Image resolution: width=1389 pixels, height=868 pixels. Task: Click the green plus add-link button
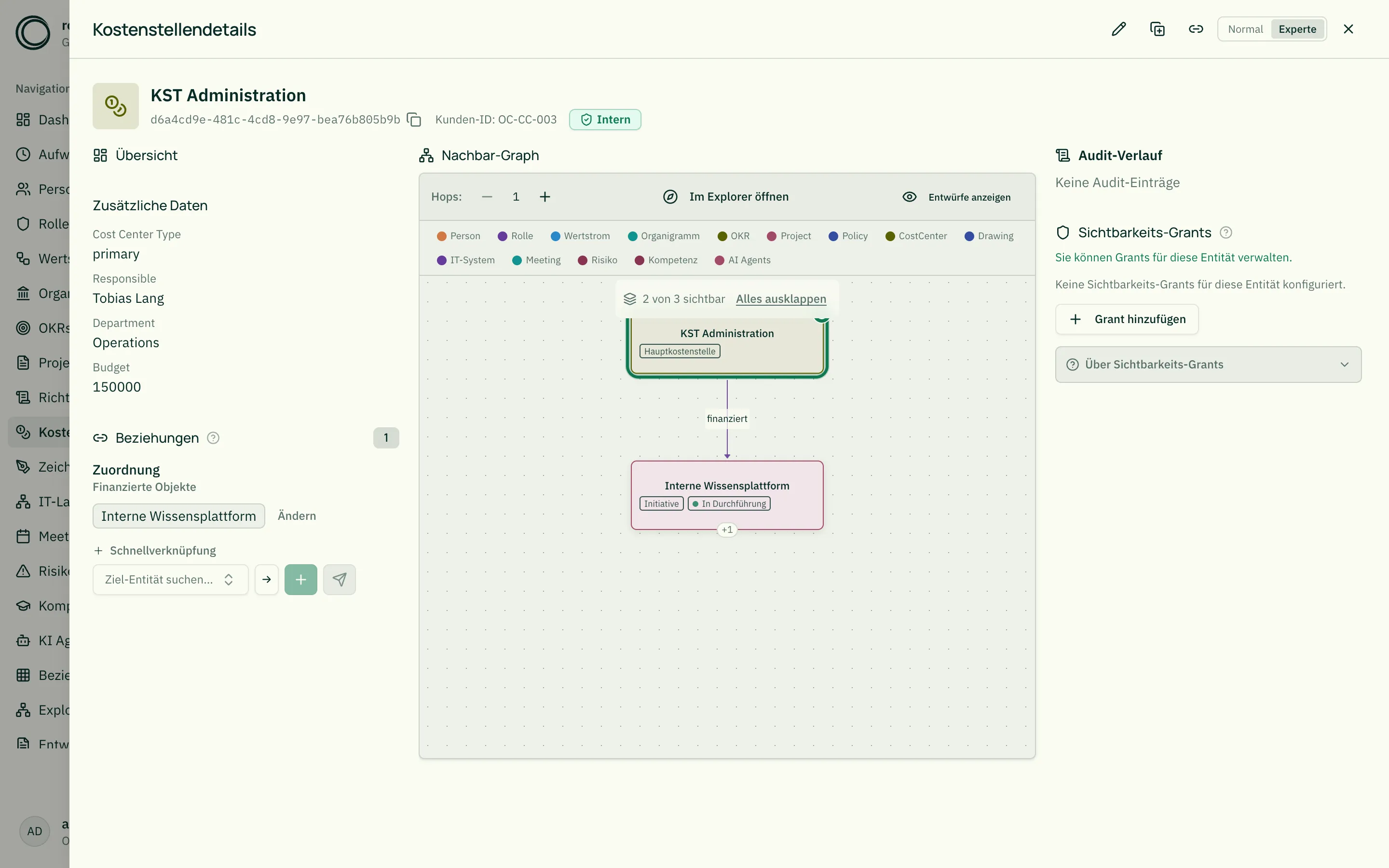click(x=301, y=579)
